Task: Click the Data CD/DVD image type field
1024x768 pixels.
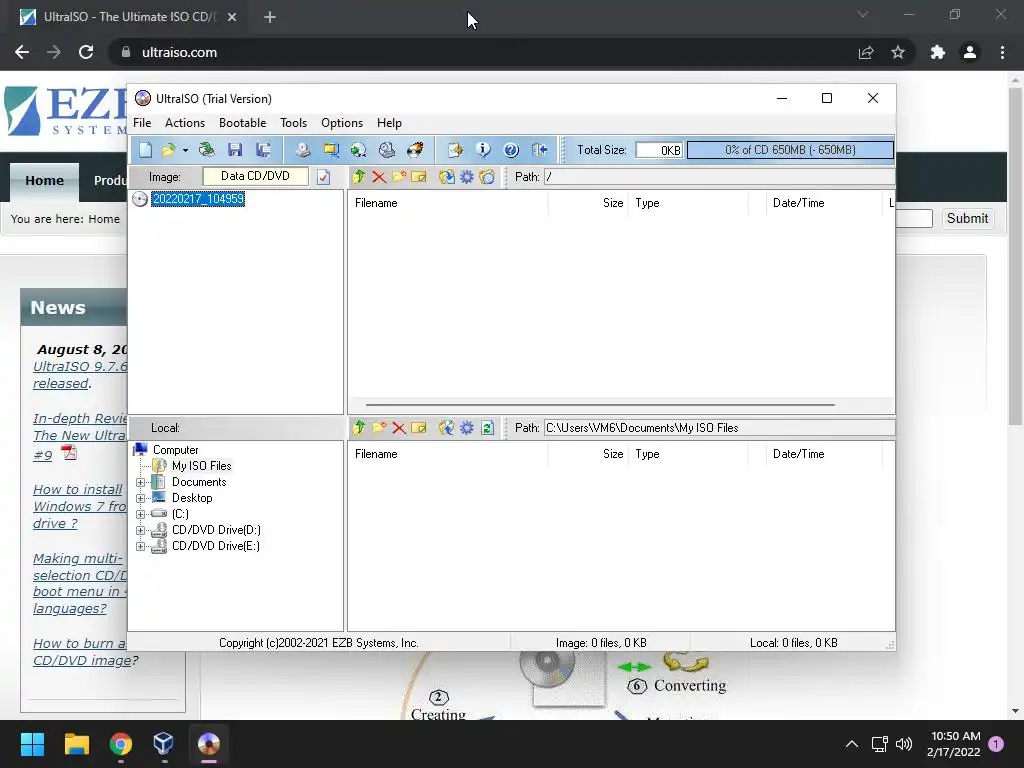Action: click(x=255, y=176)
